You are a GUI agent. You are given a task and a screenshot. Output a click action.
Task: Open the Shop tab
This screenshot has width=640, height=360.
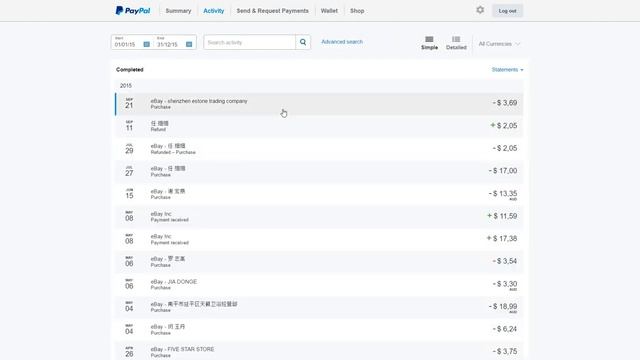(357, 11)
